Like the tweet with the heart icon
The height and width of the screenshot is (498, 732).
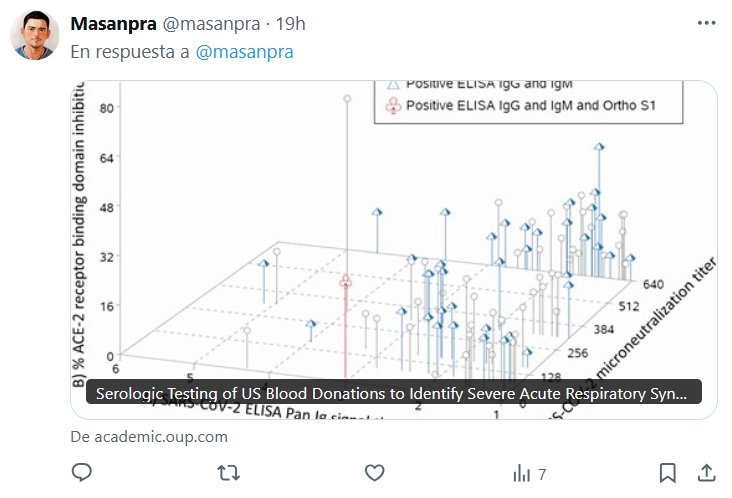pos(375,472)
